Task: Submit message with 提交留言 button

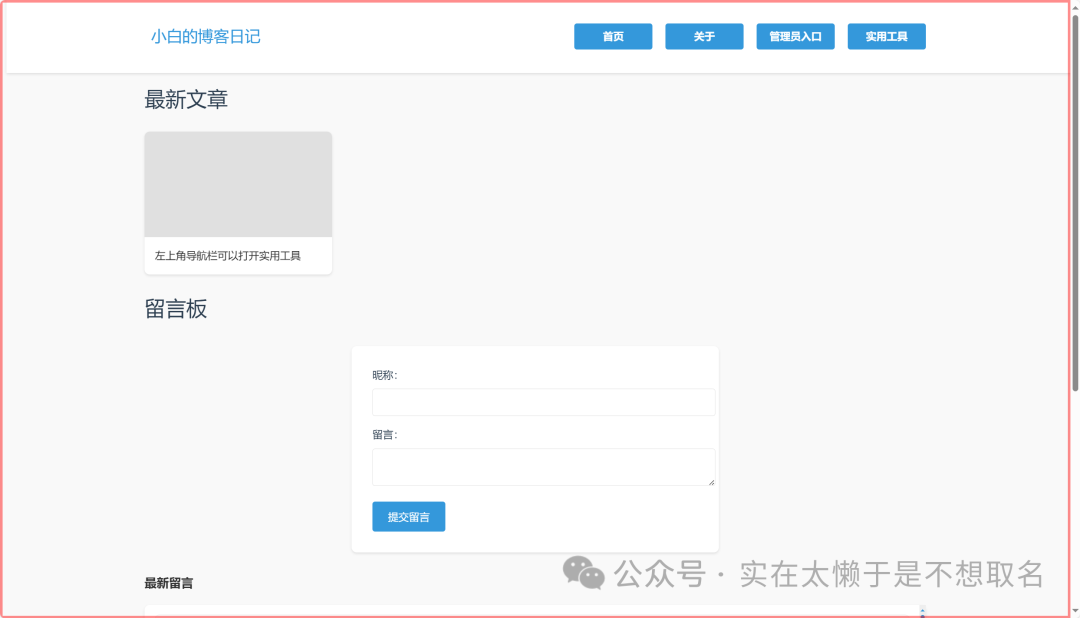Action: click(x=408, y=517)
